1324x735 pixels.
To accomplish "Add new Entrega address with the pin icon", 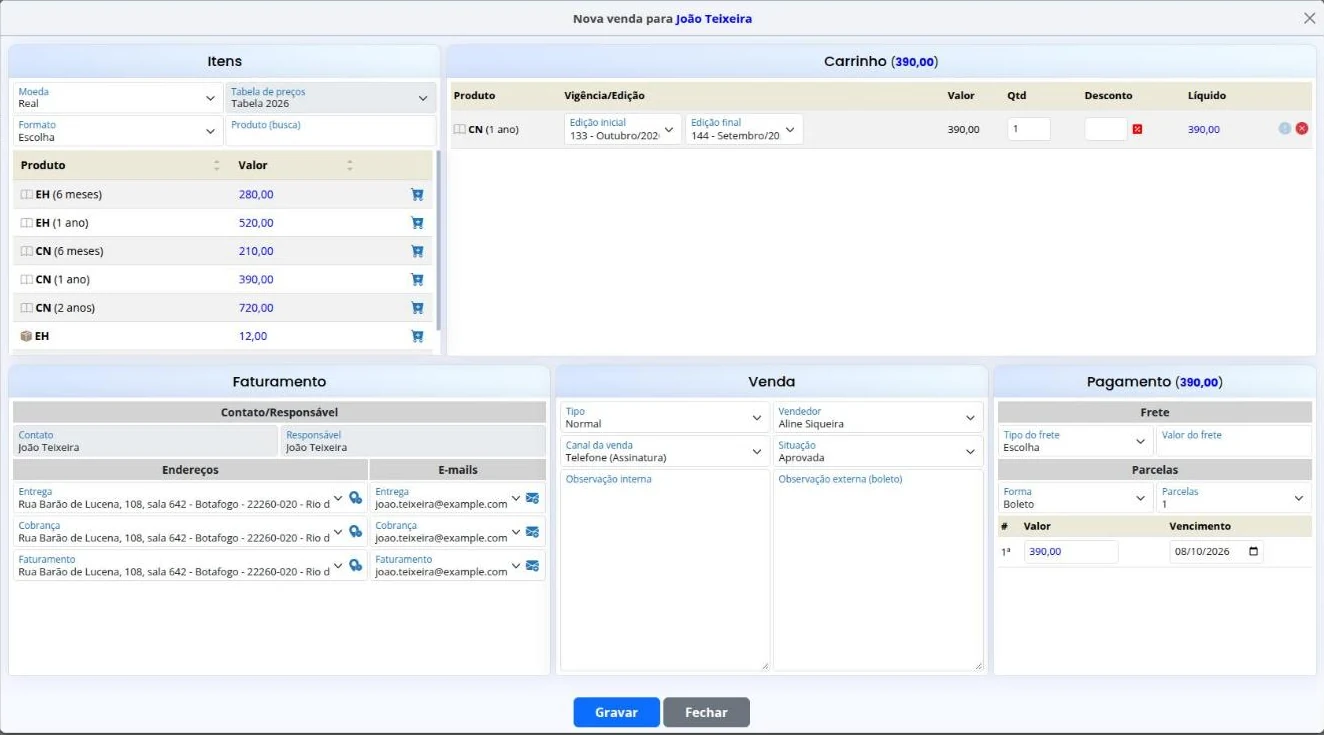I will click(355, 498).
